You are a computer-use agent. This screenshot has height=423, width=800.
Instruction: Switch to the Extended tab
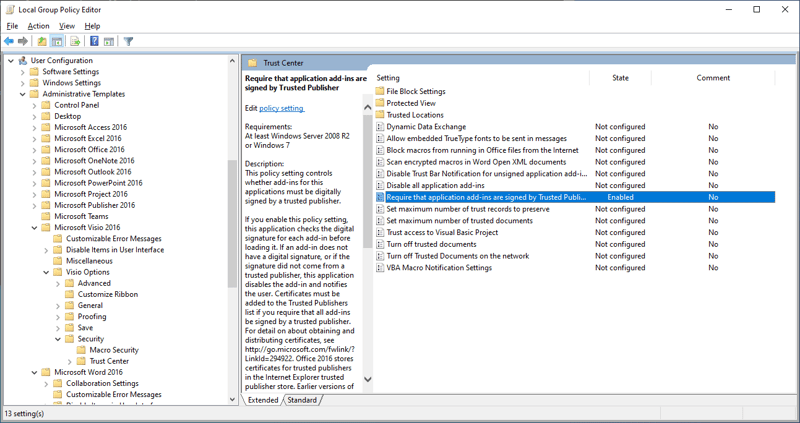[x=263, y=400]
